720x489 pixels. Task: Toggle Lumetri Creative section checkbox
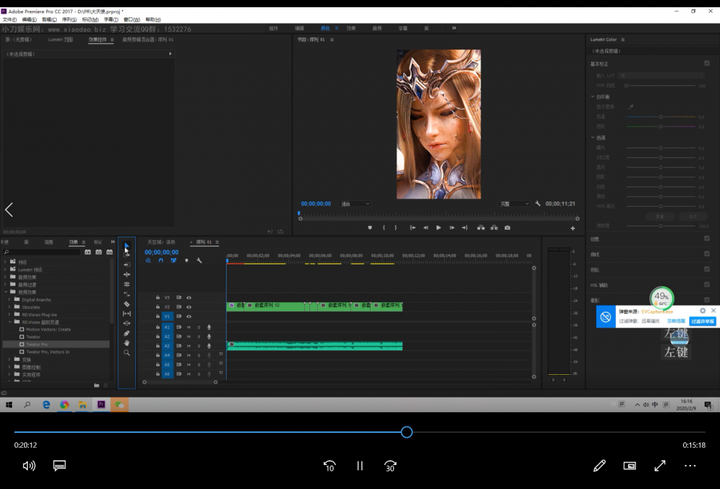coord(707,239)
